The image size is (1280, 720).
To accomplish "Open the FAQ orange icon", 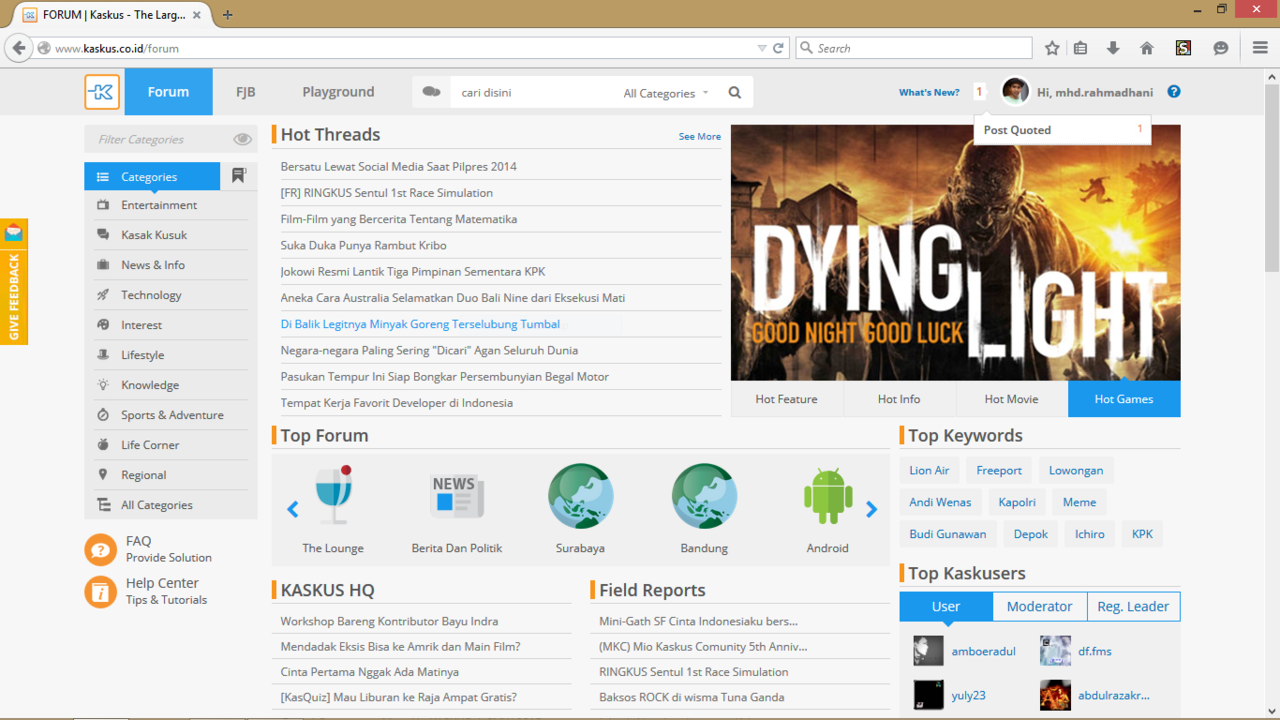I will [100, 549].
